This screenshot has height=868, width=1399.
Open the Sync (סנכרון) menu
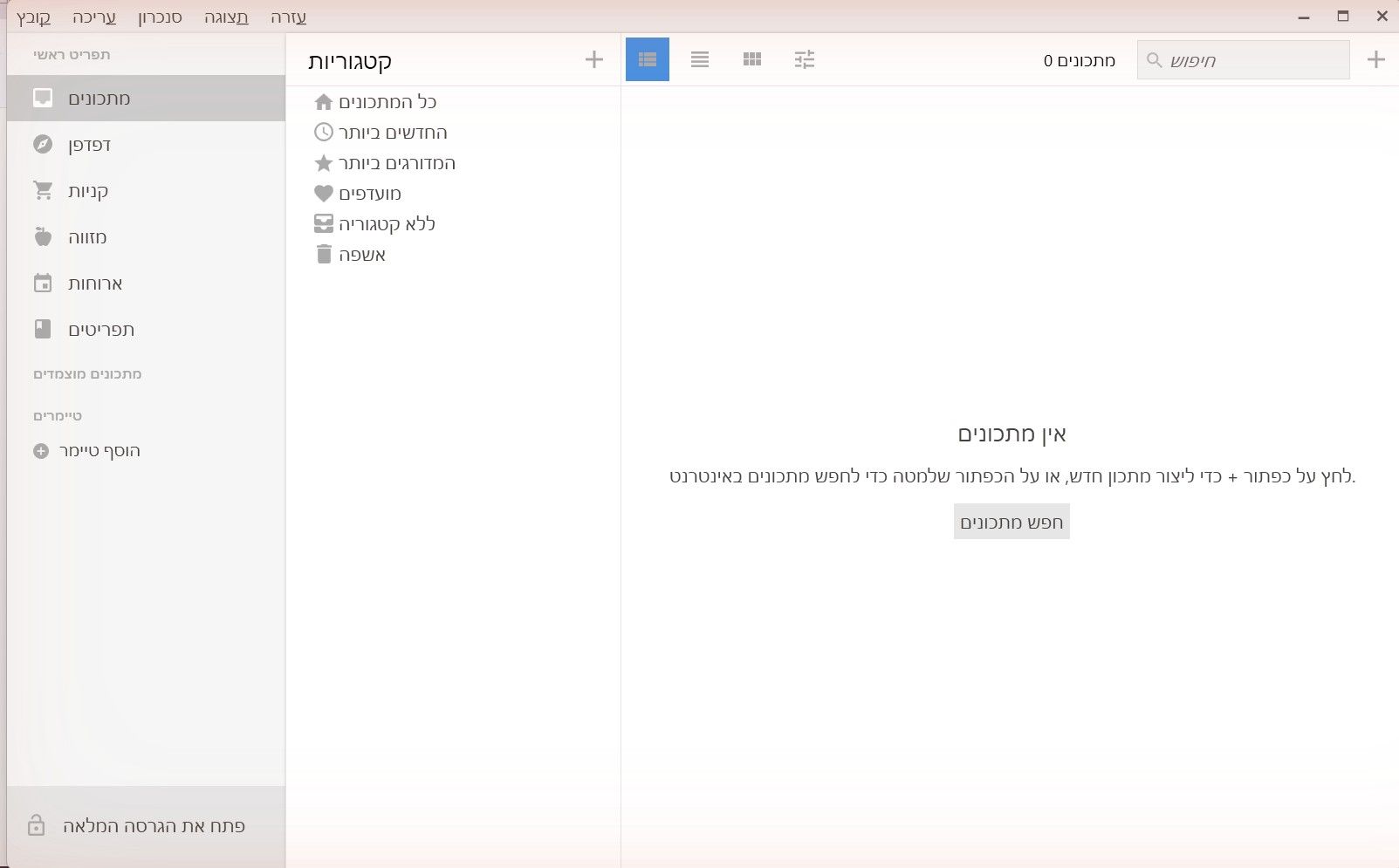[x=160, y=17]
